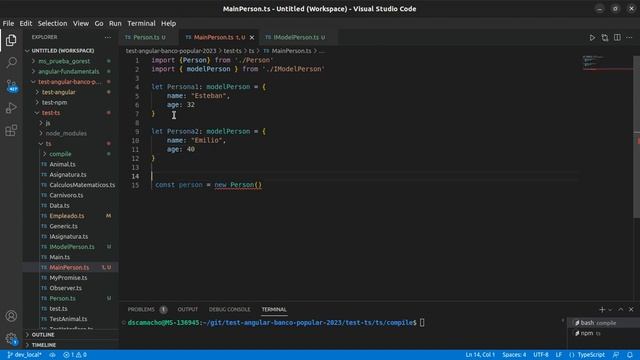Open the Go menu

coord(99,23)
